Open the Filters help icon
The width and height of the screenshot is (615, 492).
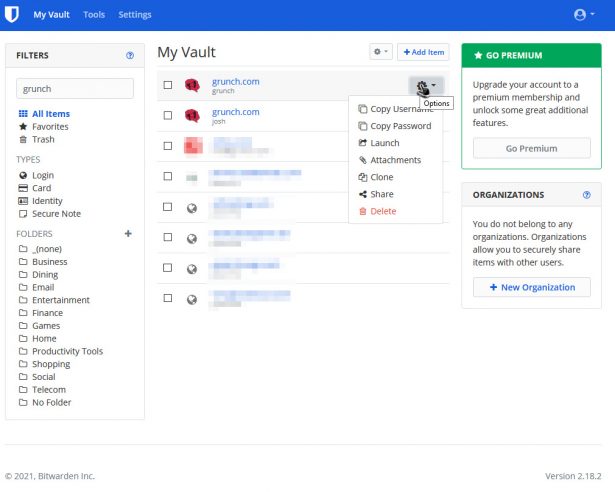[130, 55]
